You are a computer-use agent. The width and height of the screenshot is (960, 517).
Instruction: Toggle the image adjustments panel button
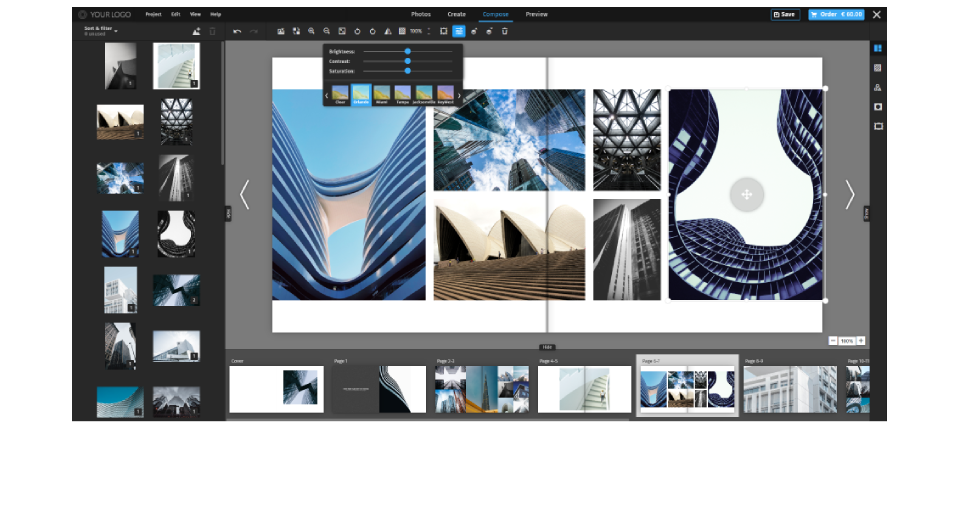point(458,31)
